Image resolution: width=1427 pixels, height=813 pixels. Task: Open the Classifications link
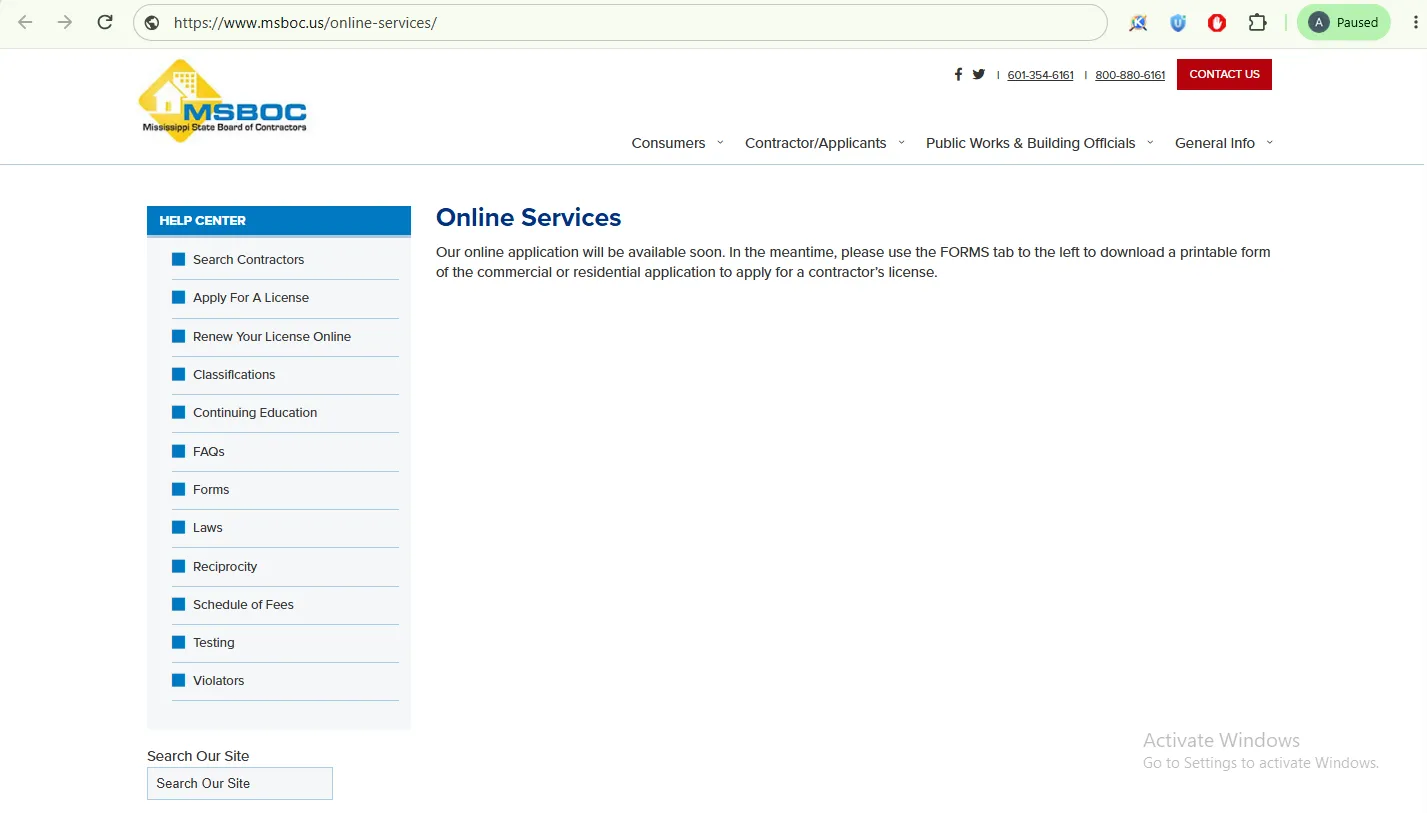click(x=234, y=374)
